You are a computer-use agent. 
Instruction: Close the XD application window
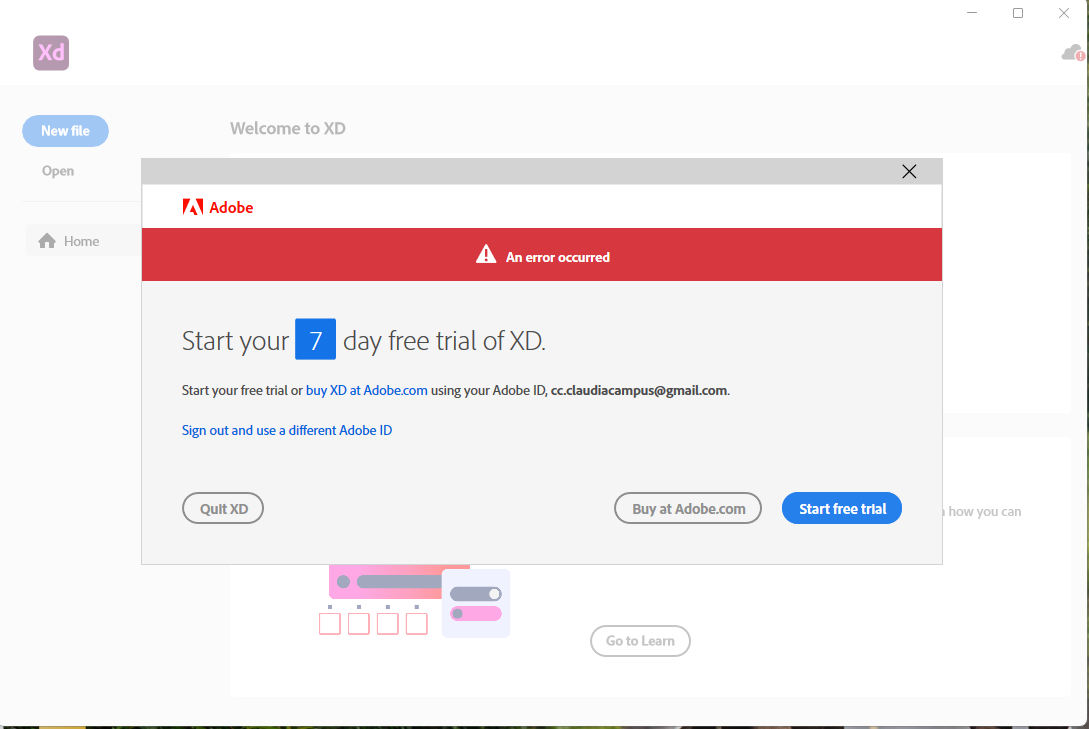click(x=1063, y=13)
